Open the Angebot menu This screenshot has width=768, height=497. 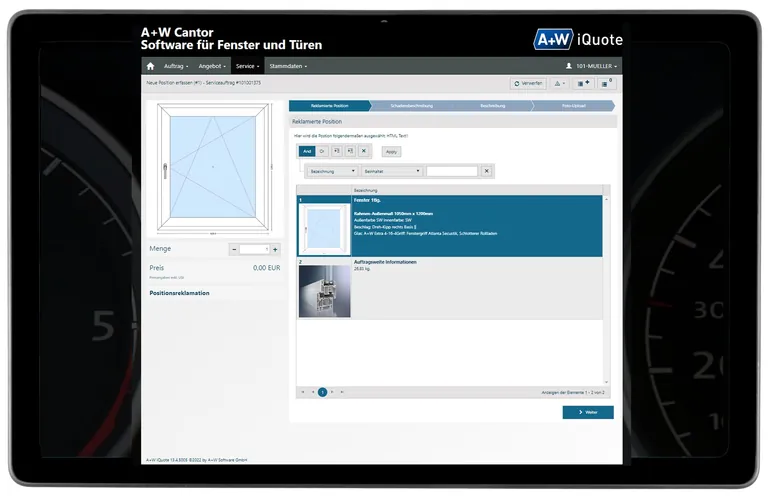[x=210, y=66]
